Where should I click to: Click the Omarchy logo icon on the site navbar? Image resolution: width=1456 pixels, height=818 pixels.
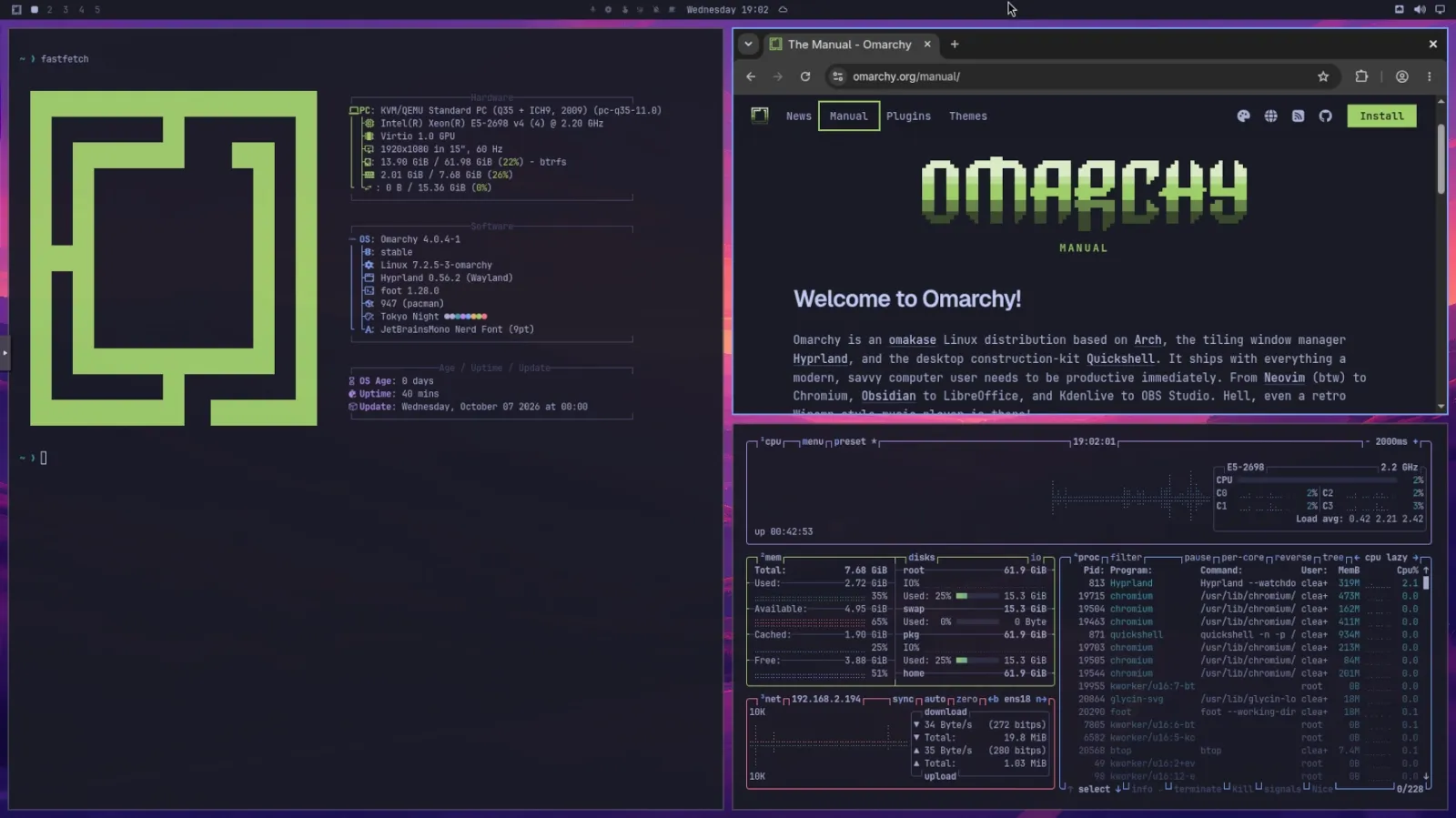pos(760,116)
